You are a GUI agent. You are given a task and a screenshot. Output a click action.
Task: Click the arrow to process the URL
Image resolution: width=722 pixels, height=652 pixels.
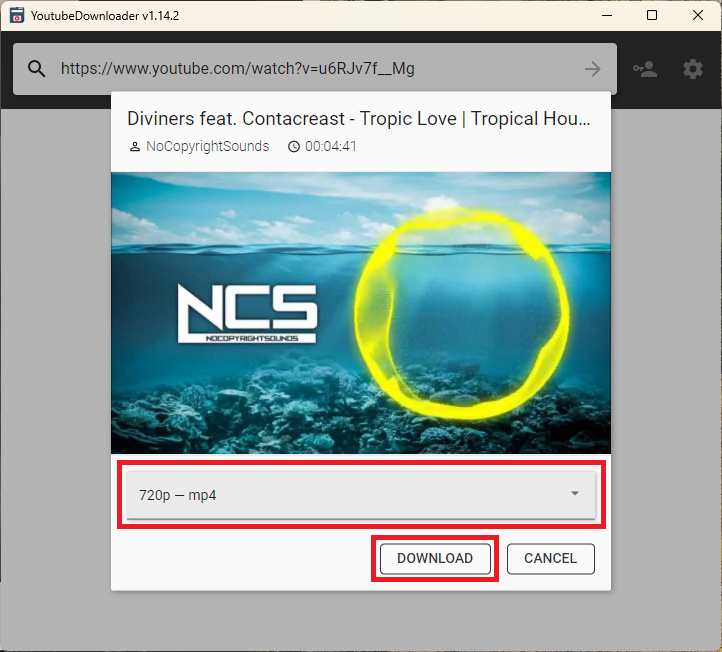tap(593, 69)
